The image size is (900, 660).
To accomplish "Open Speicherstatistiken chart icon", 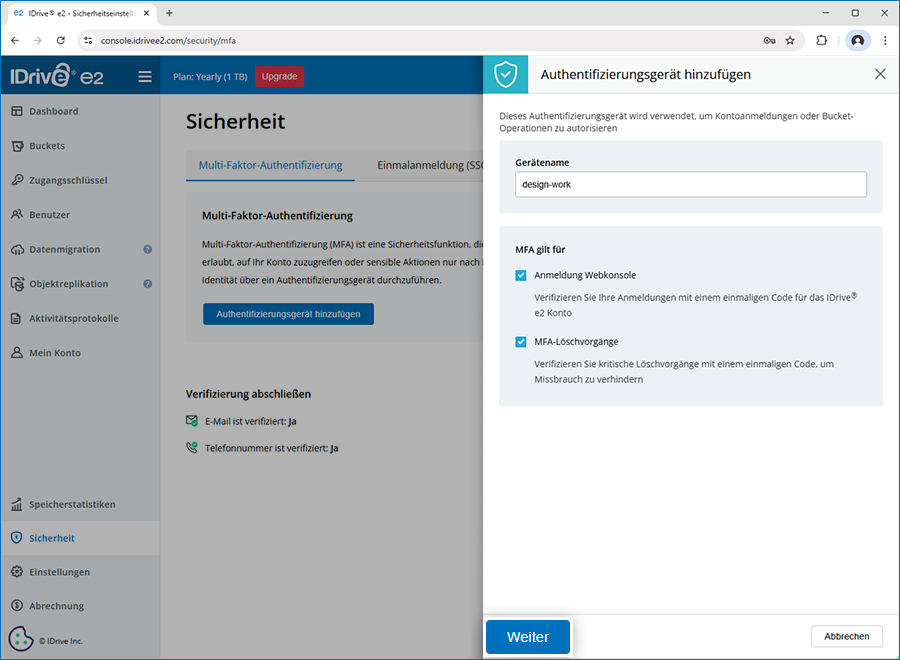I will click(x=17, y=504).
